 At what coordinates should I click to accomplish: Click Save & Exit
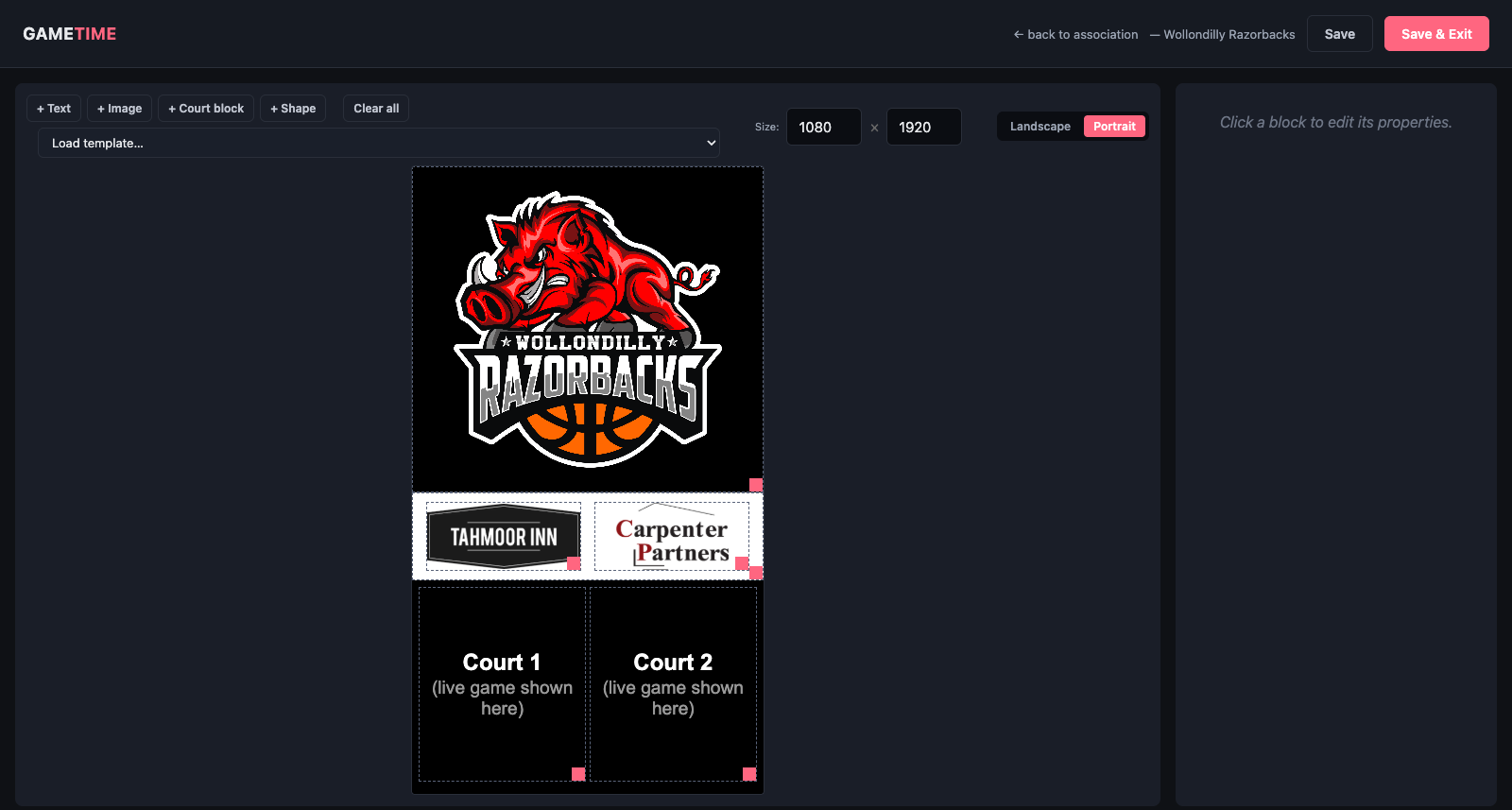[1436, 34]
